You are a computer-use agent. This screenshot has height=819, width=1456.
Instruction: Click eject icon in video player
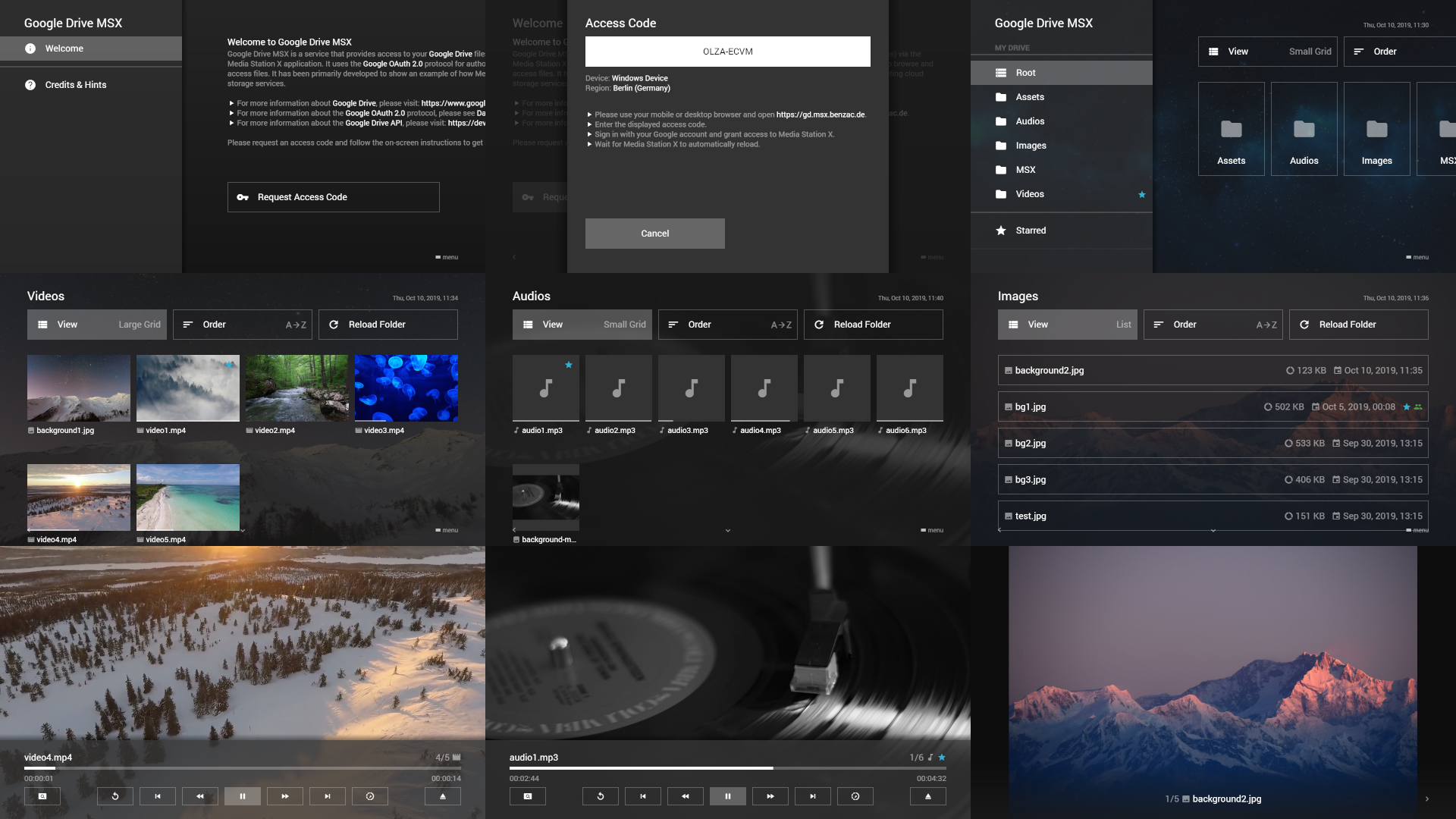pos(443,796)
